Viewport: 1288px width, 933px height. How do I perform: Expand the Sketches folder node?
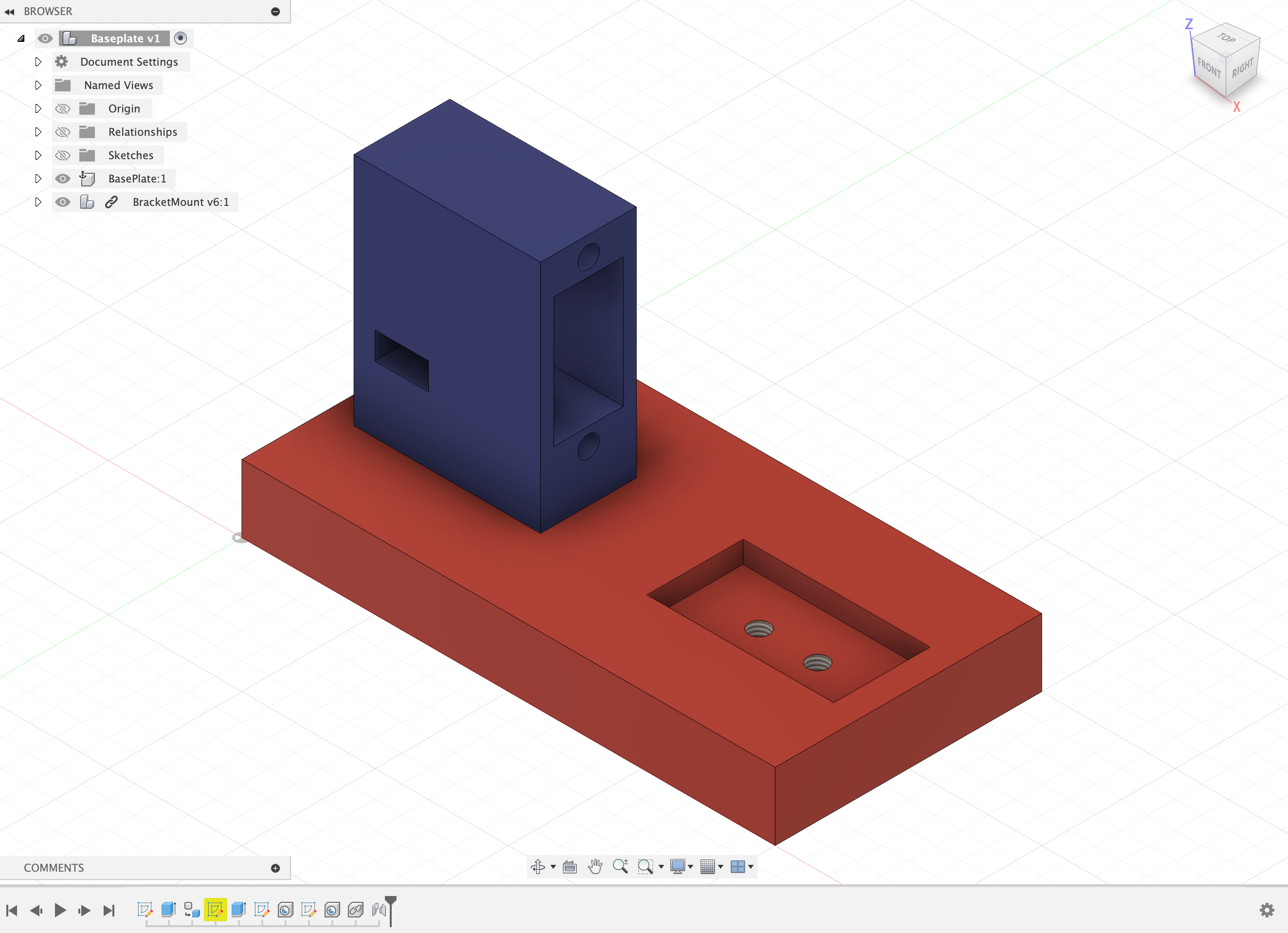click(x=38, y=155)
